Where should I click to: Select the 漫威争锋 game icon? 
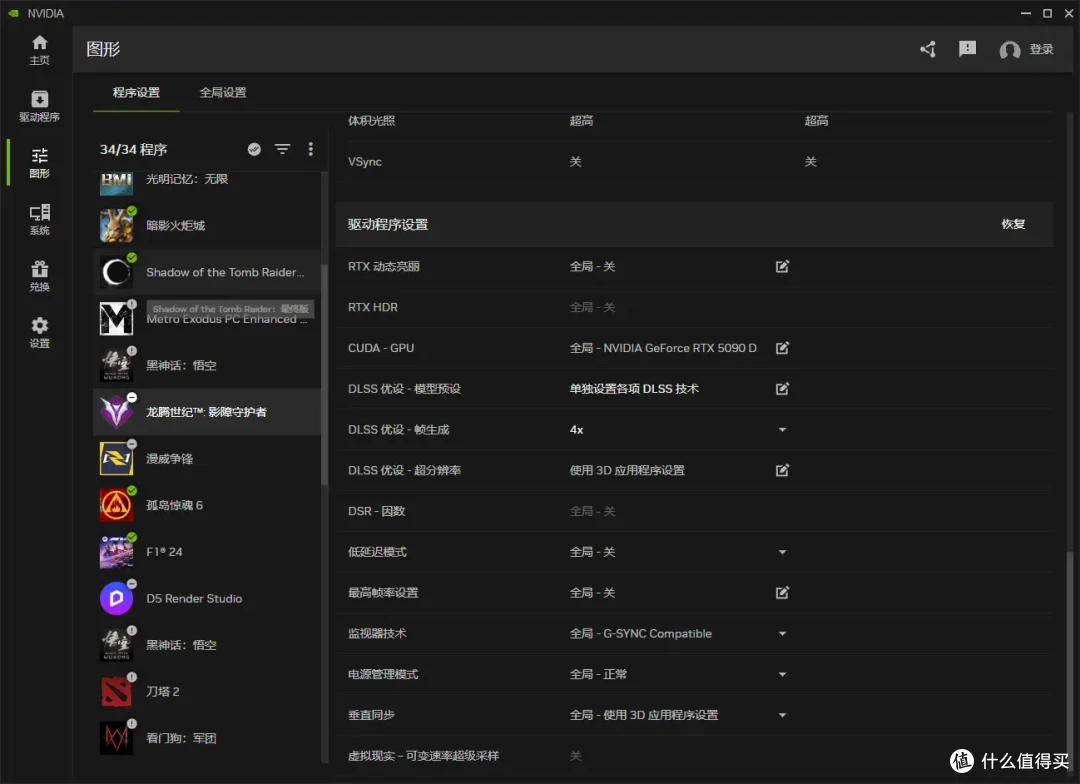(x=116, y=458)
